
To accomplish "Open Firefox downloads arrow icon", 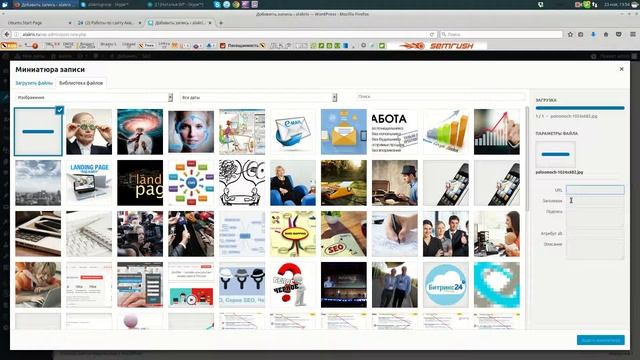I will click(x=593, y=35).
